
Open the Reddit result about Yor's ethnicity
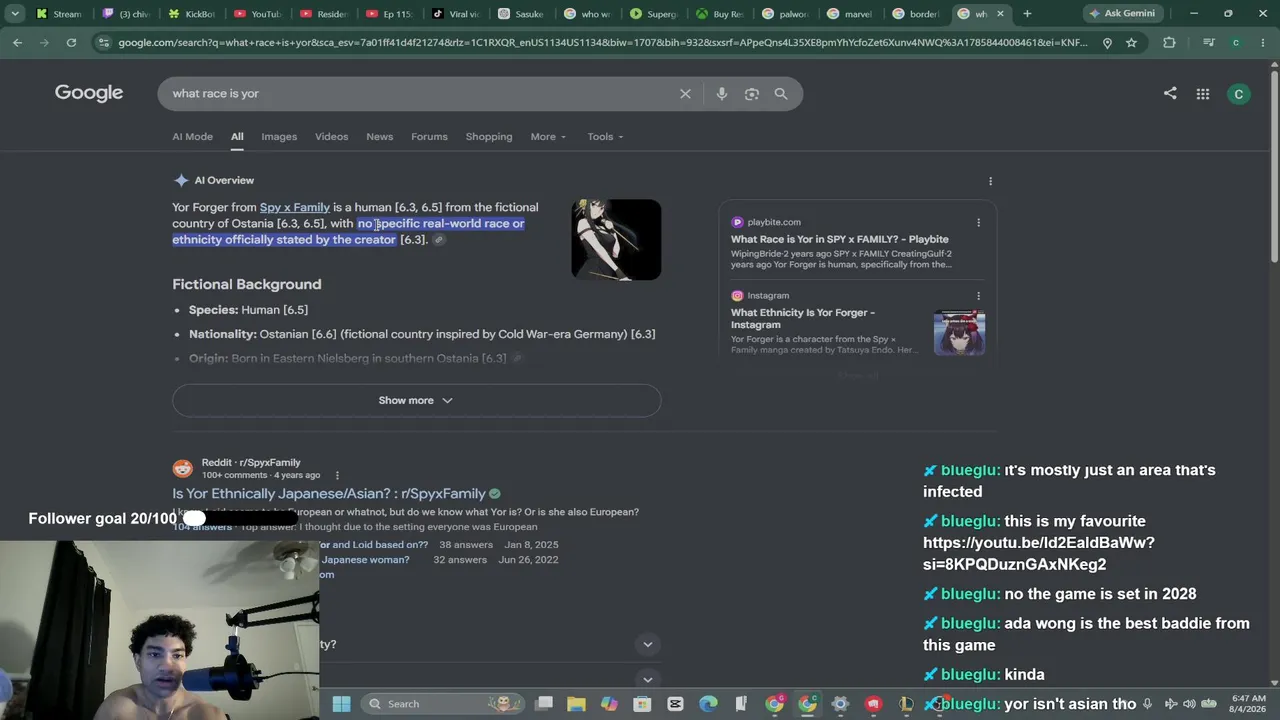pyautogui.click(x=329, y=494)
